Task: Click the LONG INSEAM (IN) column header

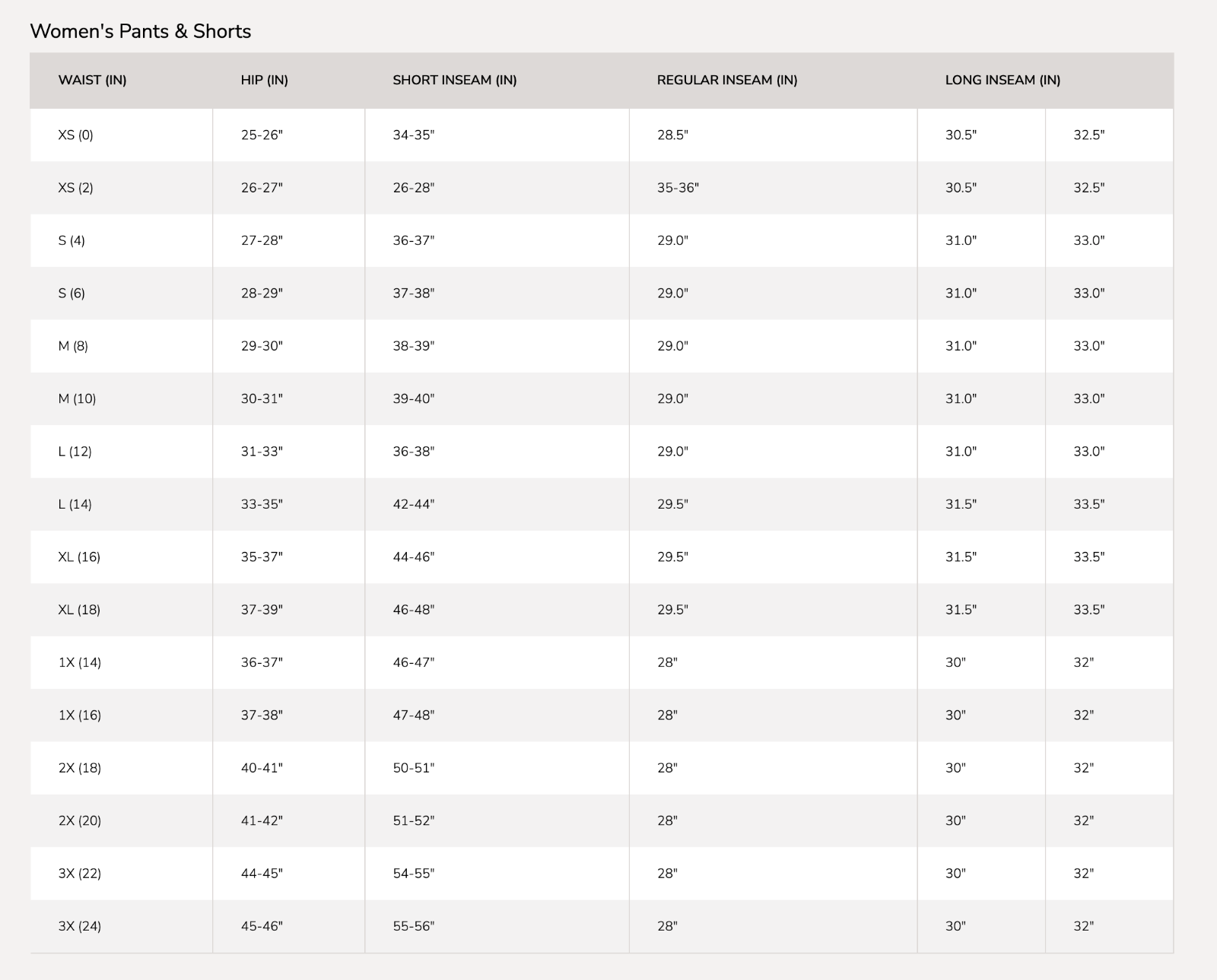Action: (x=1002, y=80)
